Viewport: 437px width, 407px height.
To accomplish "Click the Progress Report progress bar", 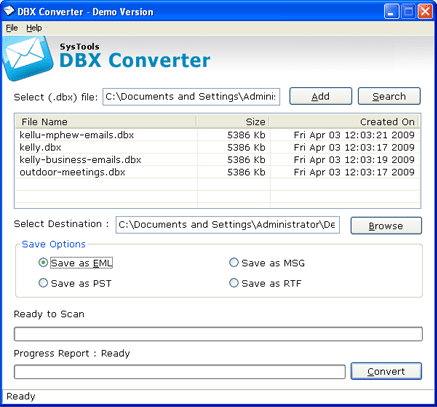I will tap(180, 372).
